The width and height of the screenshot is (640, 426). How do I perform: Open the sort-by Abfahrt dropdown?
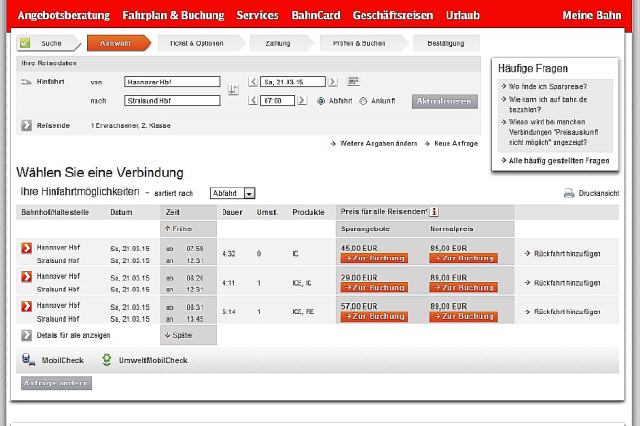tap(233, 193)
